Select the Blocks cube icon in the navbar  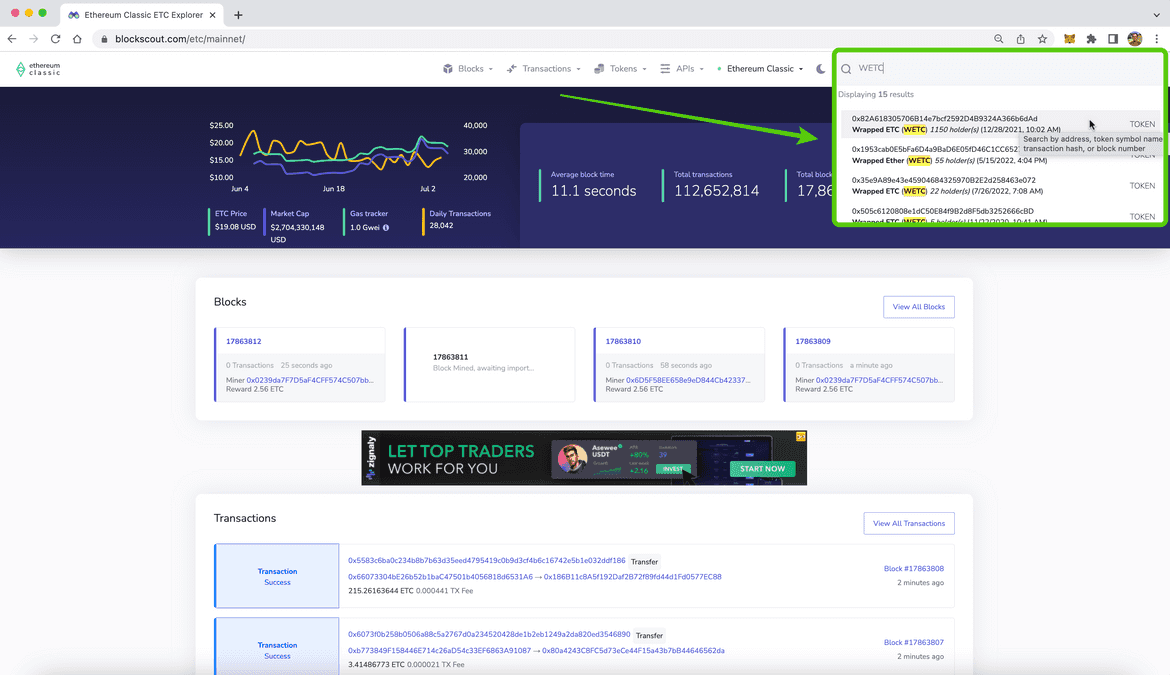[x=447, y=68]
